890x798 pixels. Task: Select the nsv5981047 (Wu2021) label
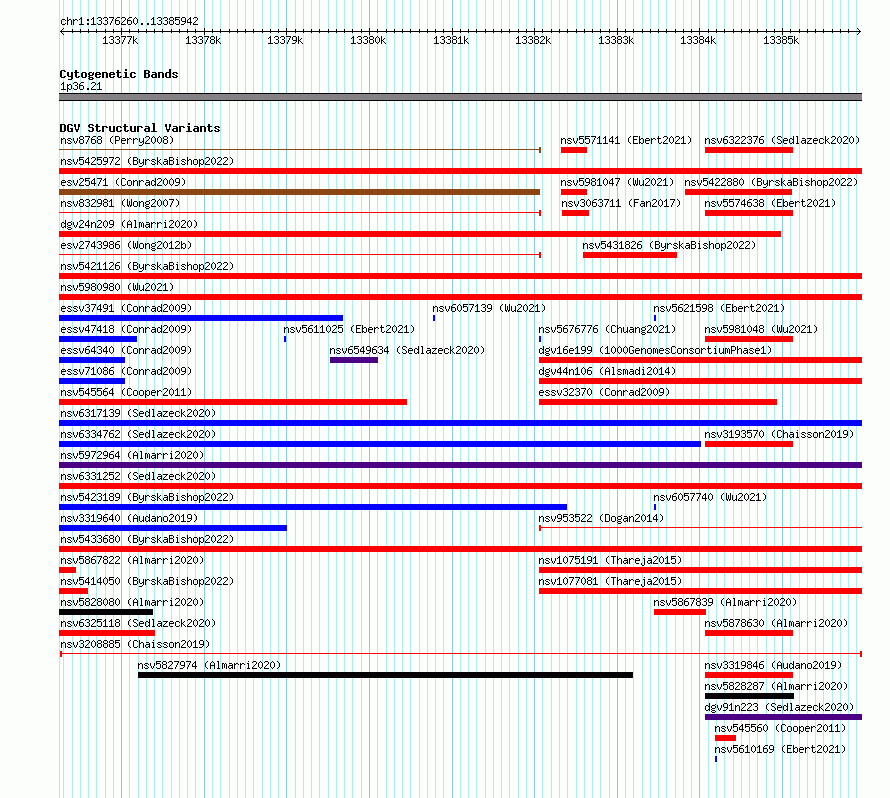[x=617, y=182]
